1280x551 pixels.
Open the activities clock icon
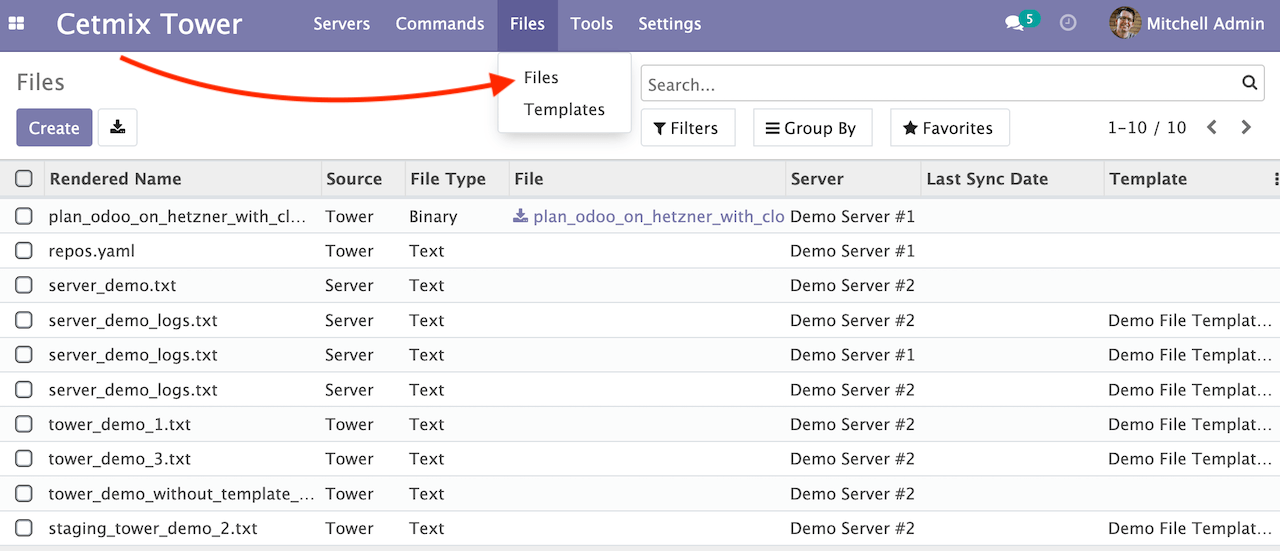(1068, 23)
